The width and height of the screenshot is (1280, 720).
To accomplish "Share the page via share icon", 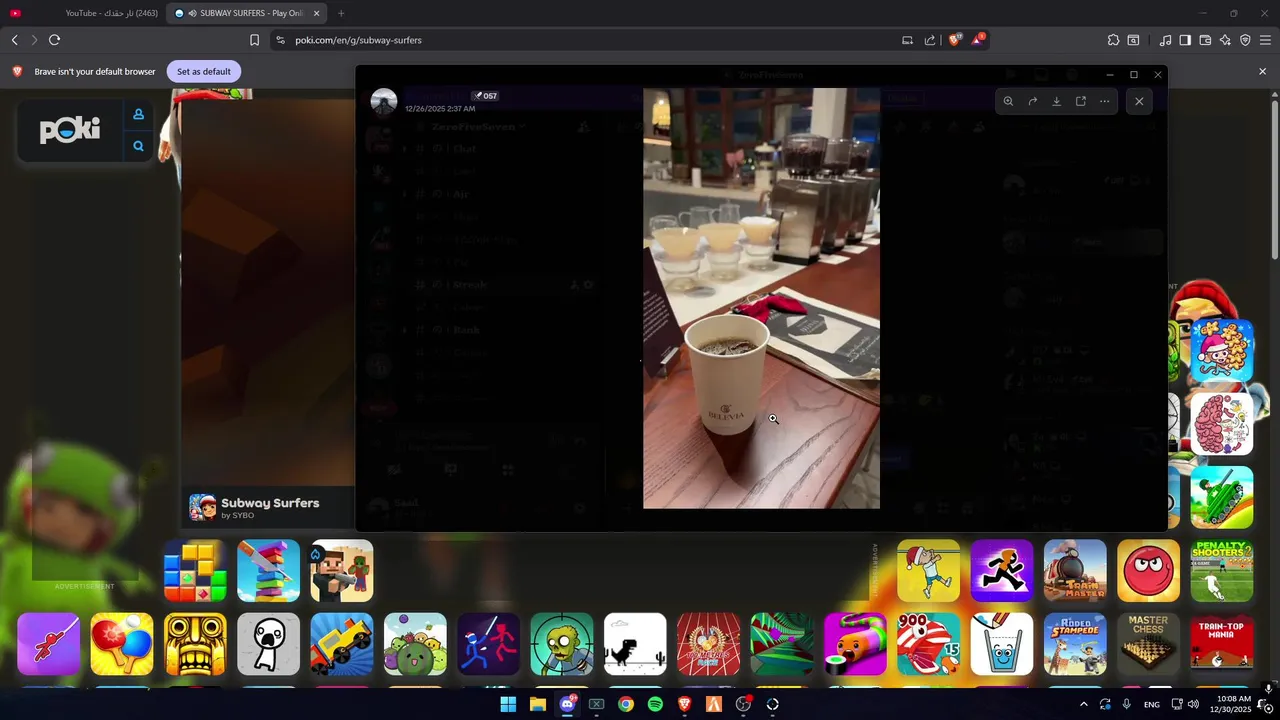I will point(930,40).
